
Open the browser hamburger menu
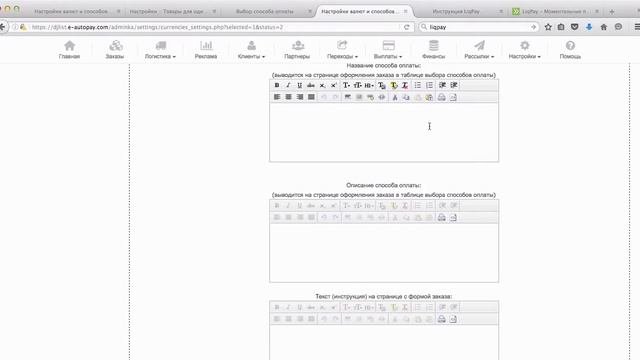click(637, 27)
